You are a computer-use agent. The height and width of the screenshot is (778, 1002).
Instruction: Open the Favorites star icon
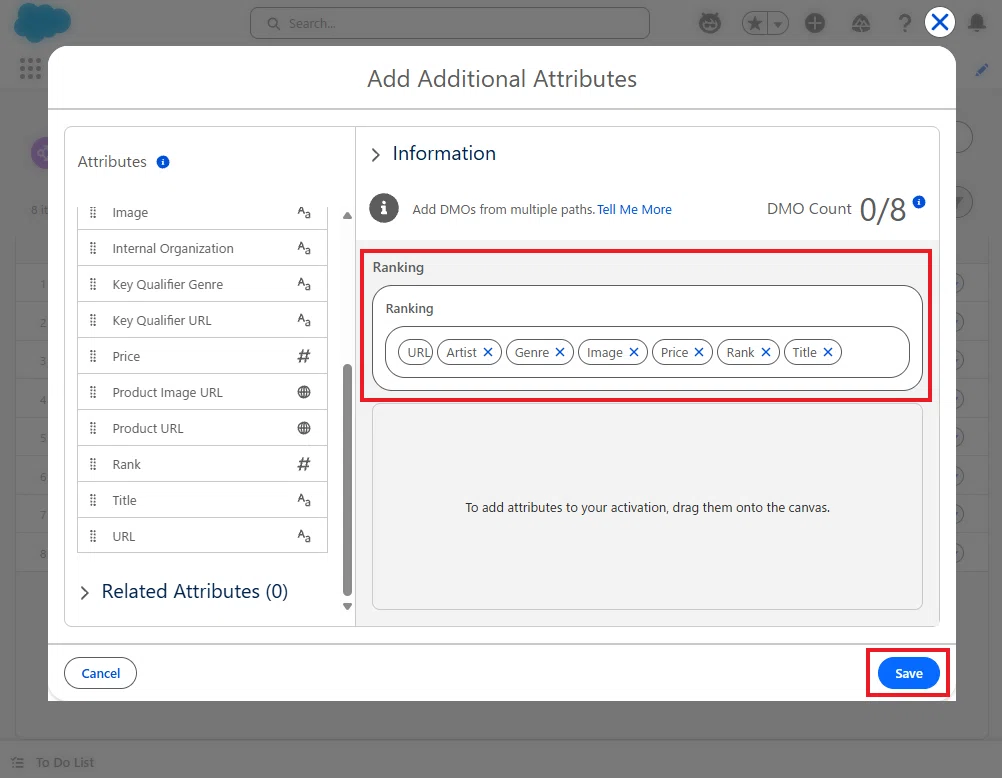pyautogui.click(x=755, y=24)
